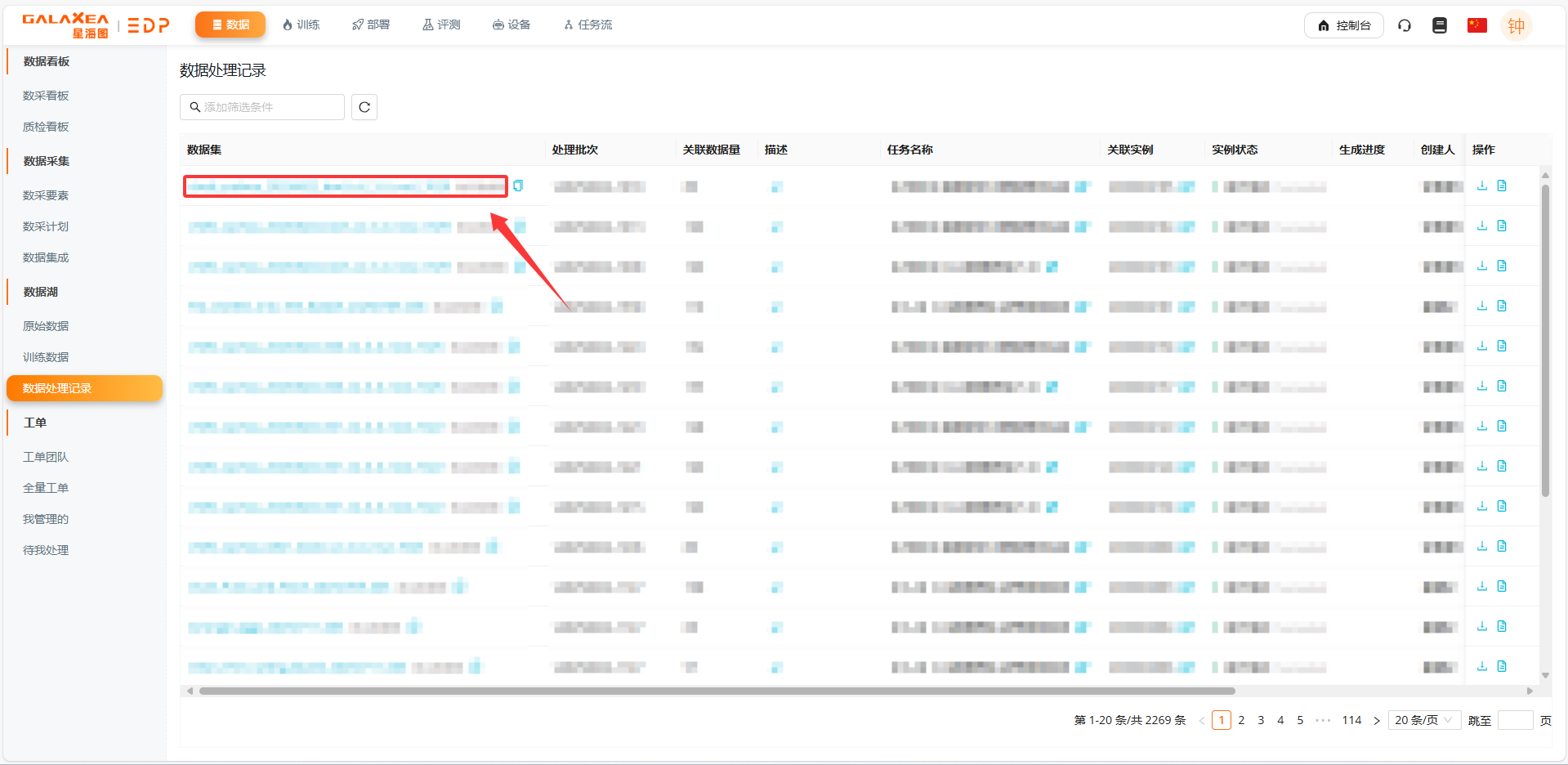Expand the pagination ellipsis to jump pages

click(x=1323, y=720)
